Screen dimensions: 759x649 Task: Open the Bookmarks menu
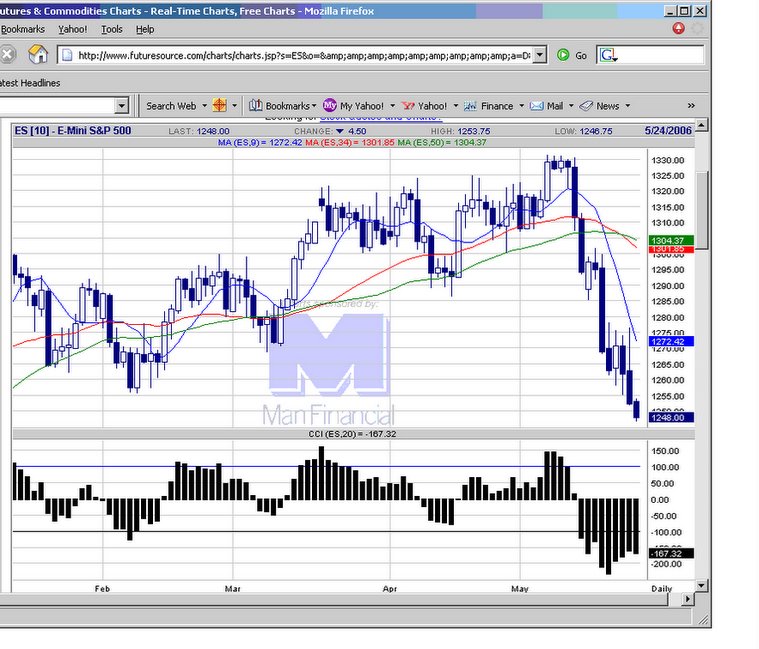click(22, 30)
